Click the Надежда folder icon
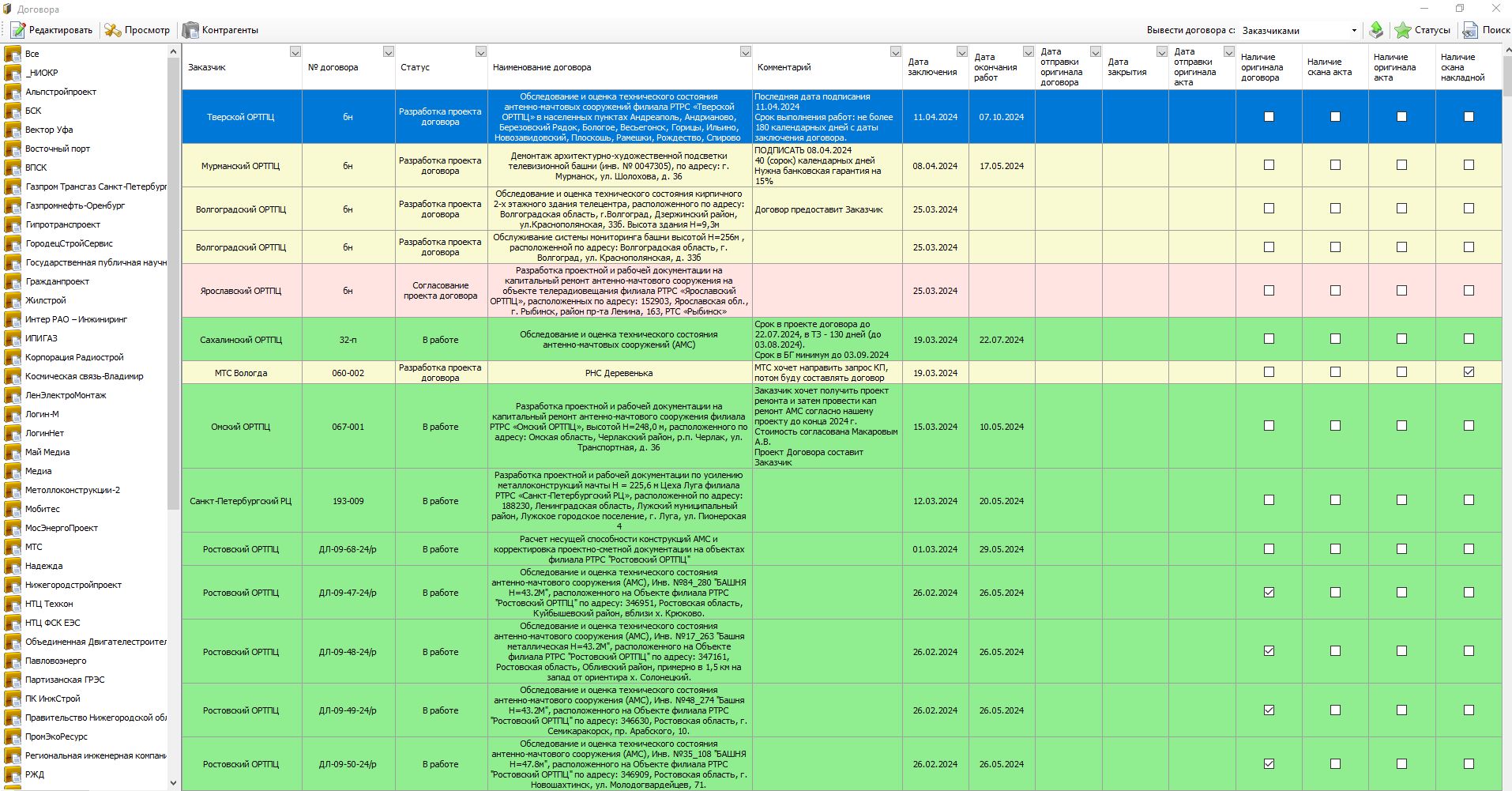The height and width of the screenshot is (791, 1512). [13, 566]
